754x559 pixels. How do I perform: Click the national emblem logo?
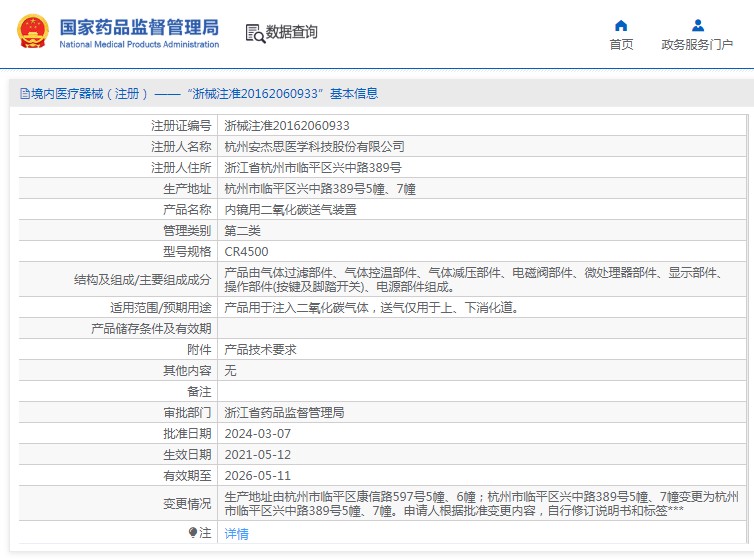pyautogui.click(x=33, y=31)
